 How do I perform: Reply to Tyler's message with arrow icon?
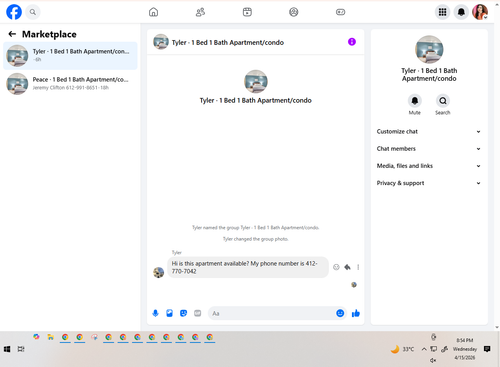coord(347,267)
